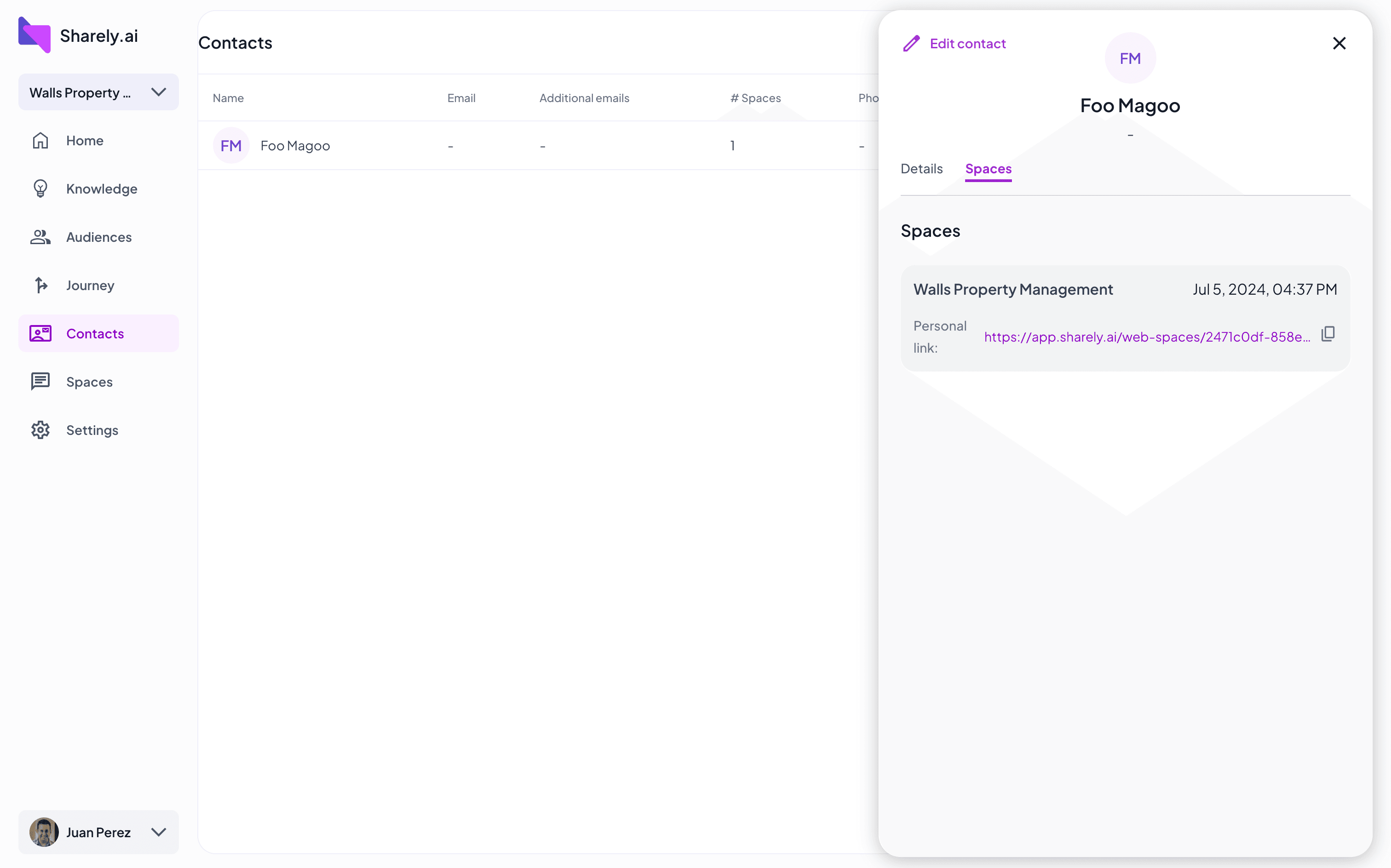1391x868 pixels.
Task: Click spaces count 1 for Foo Magoo
Action: [x=732, y=146]
